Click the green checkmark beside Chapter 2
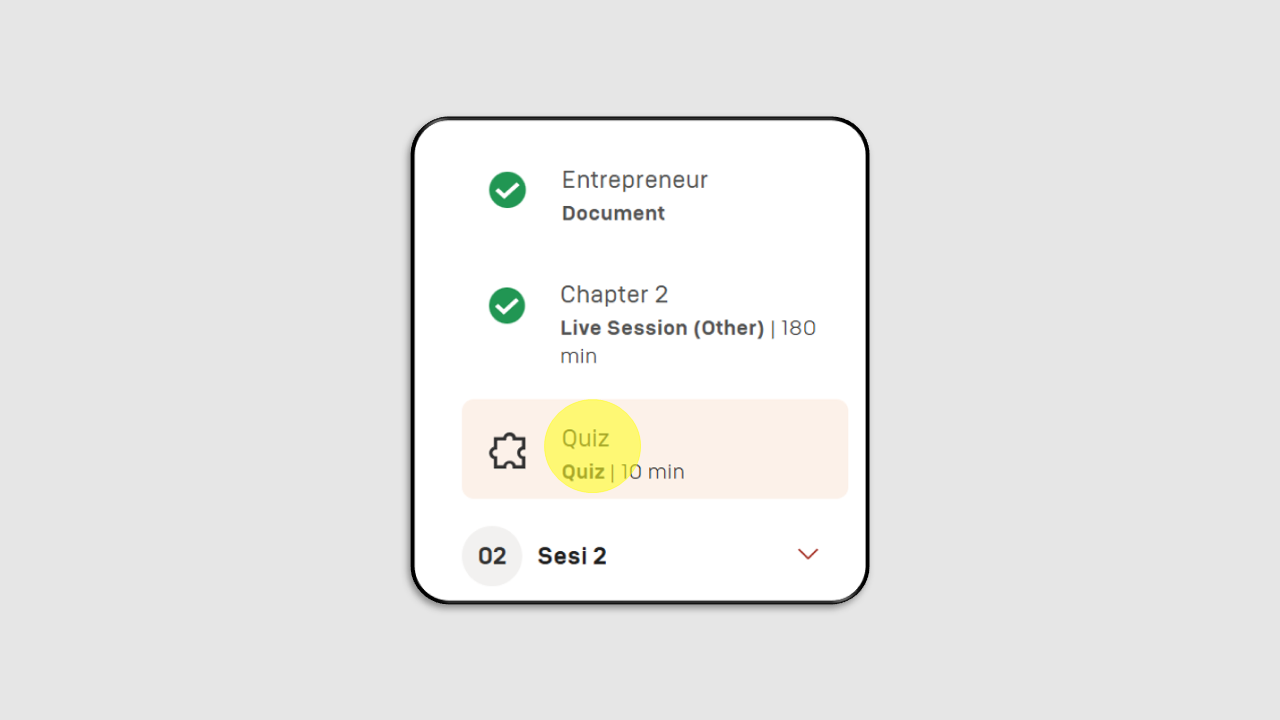This screenshot has width=1280, height=720. tap(507, 305)
